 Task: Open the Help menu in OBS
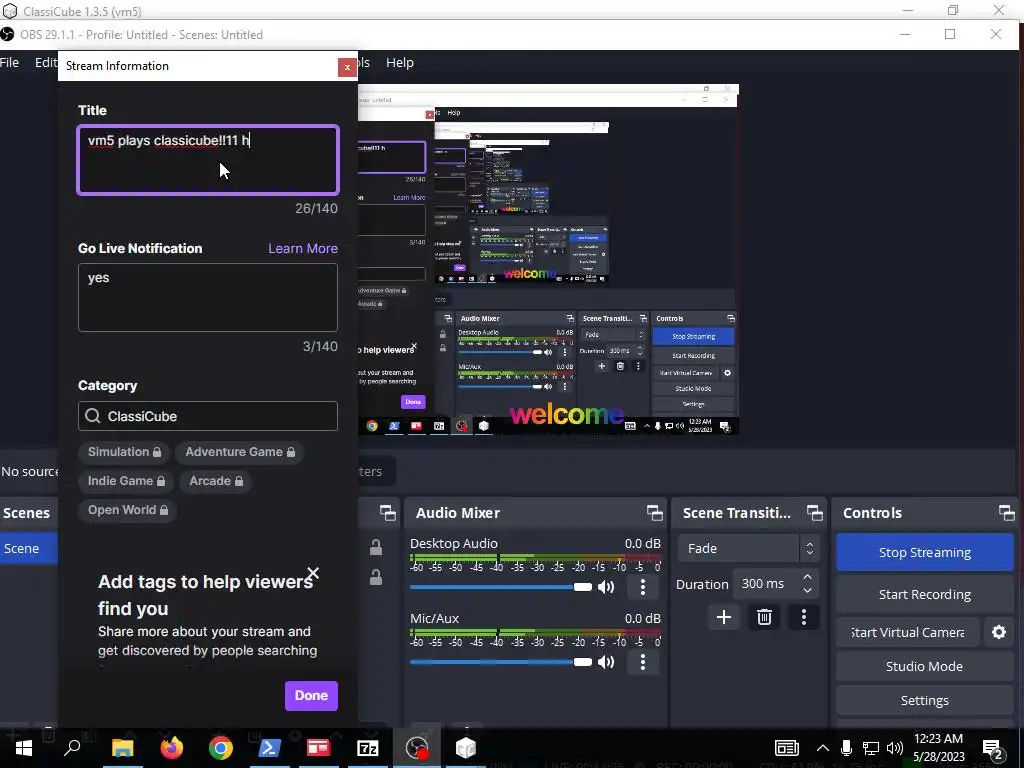400,63
